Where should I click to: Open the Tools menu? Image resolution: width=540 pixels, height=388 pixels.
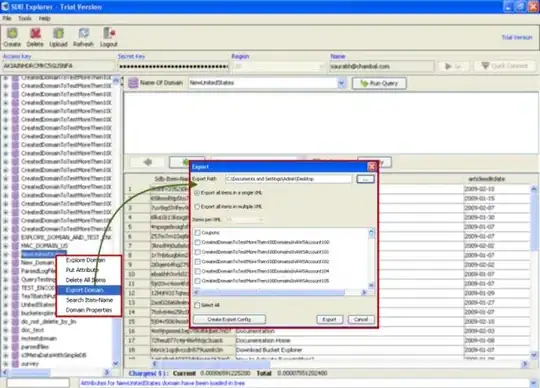point(25,18)
